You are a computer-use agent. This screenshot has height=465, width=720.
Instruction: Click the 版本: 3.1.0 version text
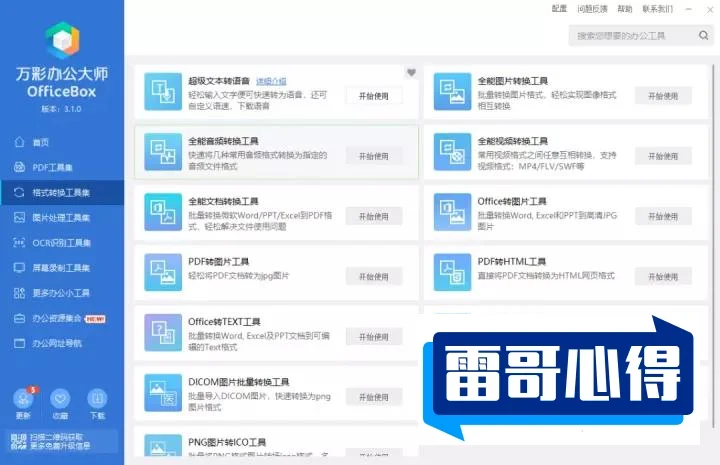pyautogui.click(x=62, y=109)
